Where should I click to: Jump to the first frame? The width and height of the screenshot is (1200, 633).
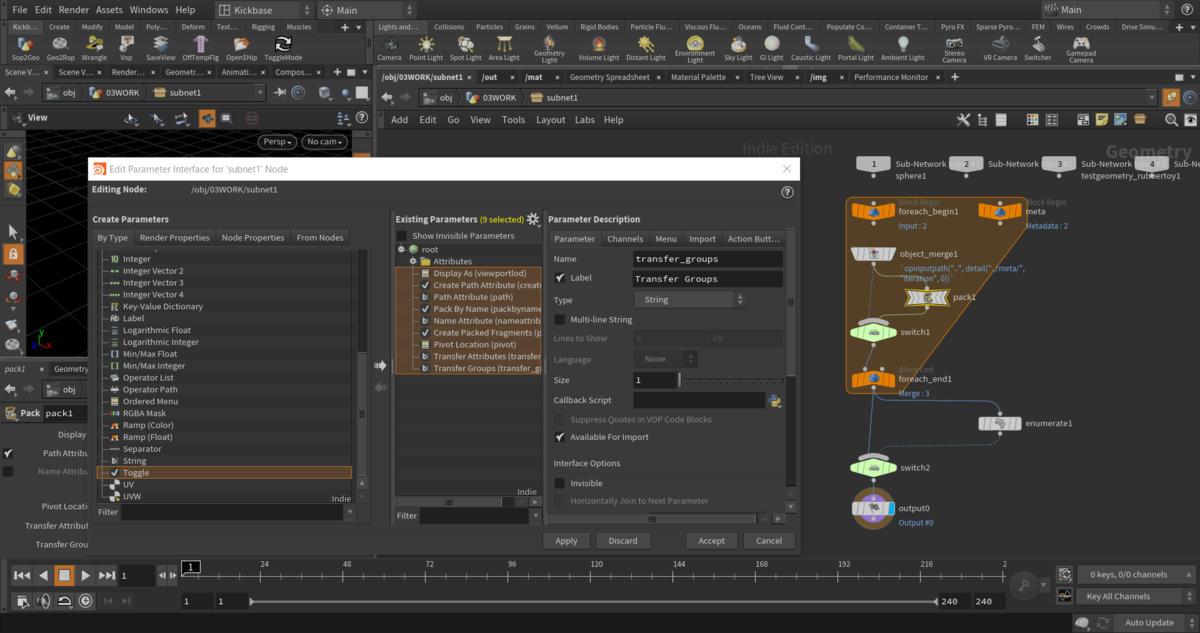coord(21,575)
